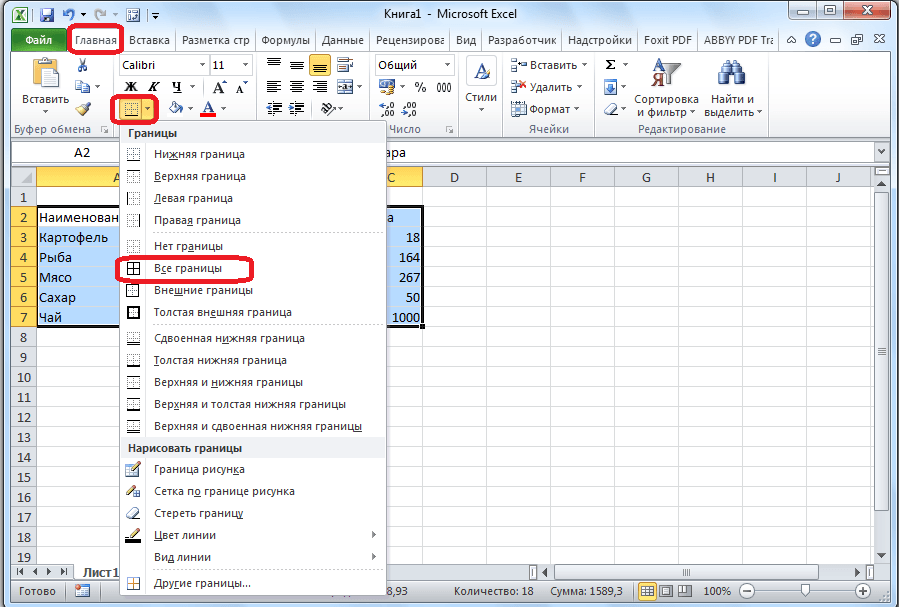
Task: Toggle Bold (Ж) formatting
Action: tap(130, 87)
